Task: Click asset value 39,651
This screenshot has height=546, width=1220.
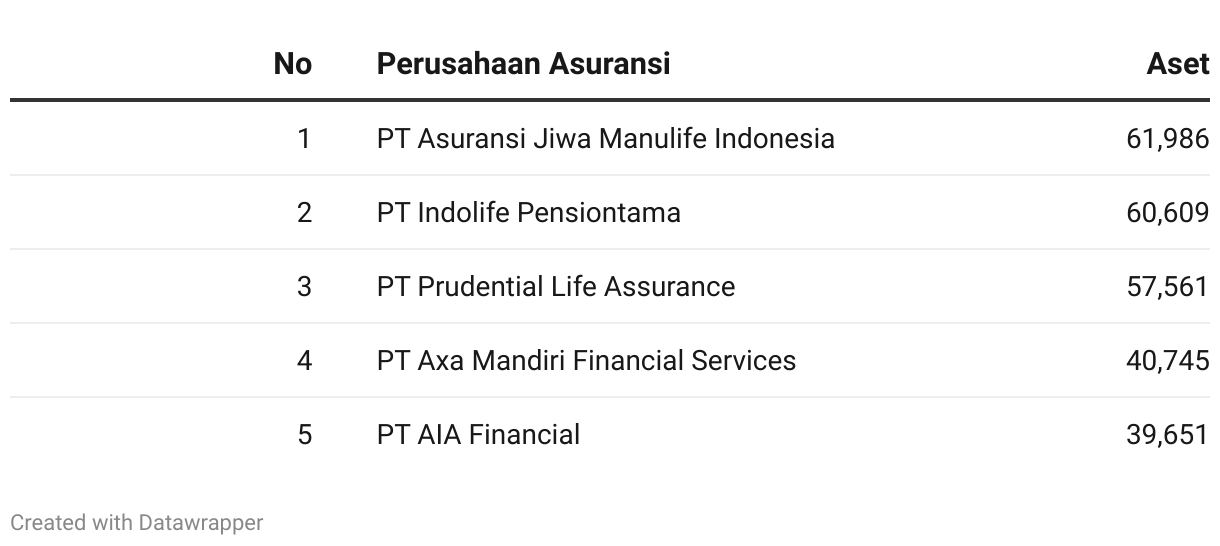Action: click(1168, 434)
